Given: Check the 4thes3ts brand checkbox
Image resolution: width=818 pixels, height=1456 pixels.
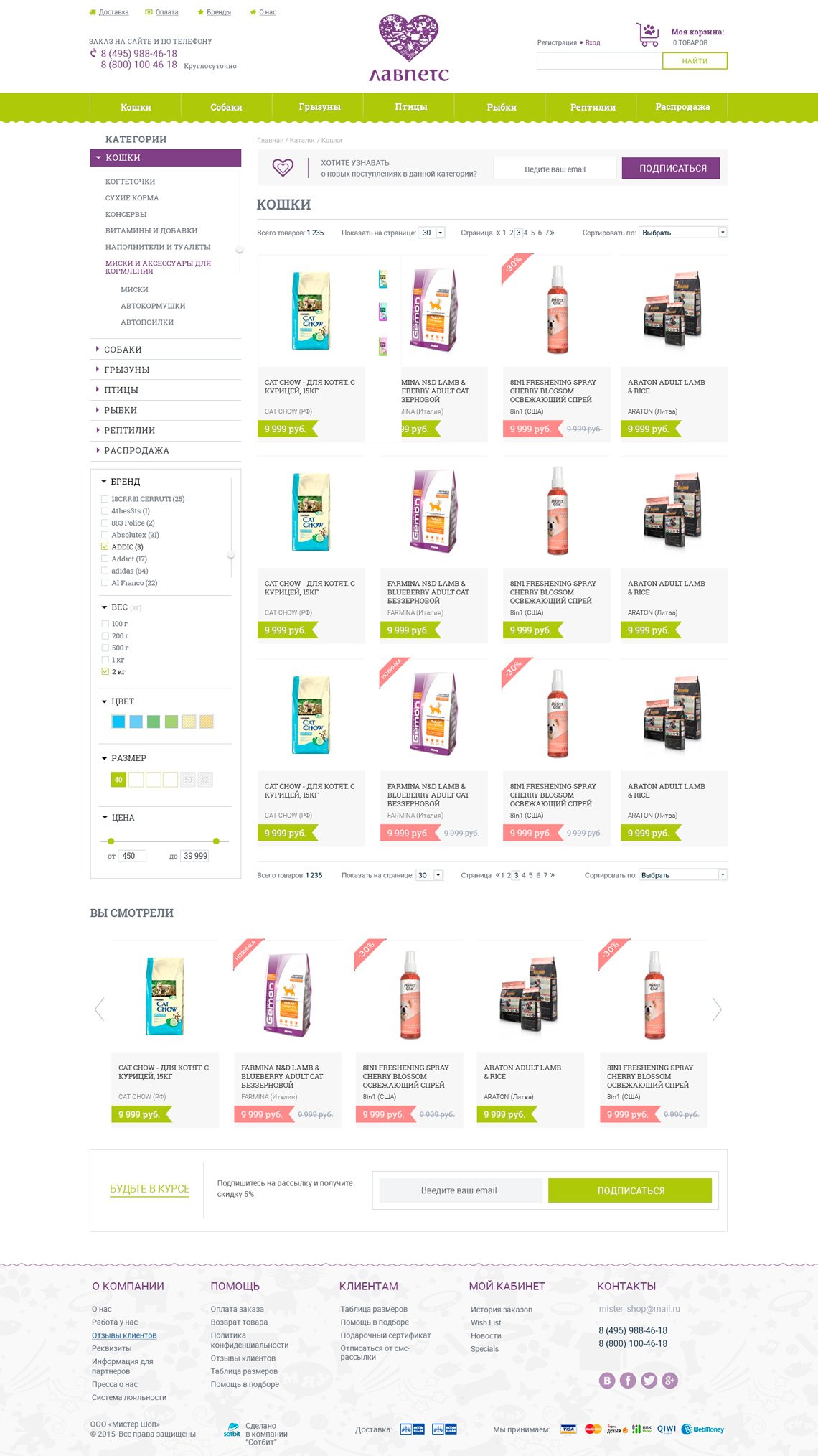Looking at the screenshot, I should click(x=105, y=511).
